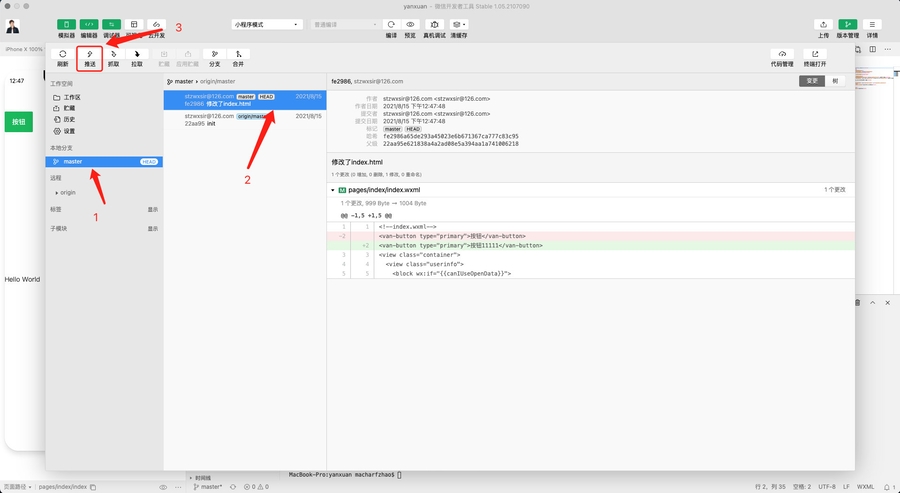Switch to the 树 (Tree) view tab
Image resolution: width=900 pixels, height=493 pixels.
point(836,81)
